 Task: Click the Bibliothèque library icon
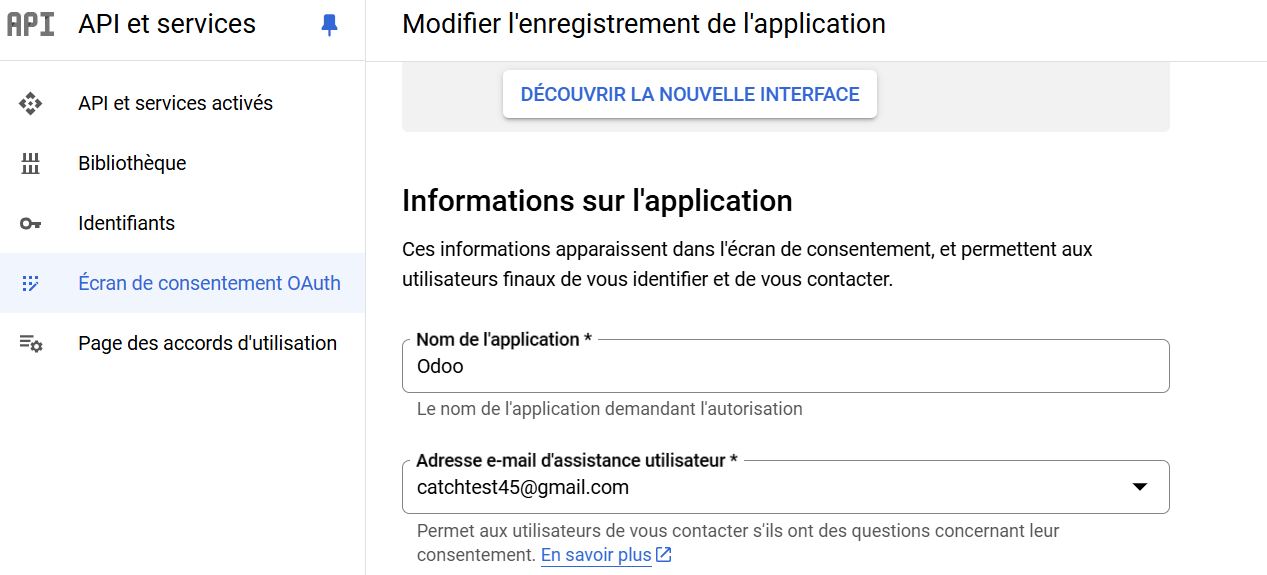pyautogui.click(x=31, y=163)
